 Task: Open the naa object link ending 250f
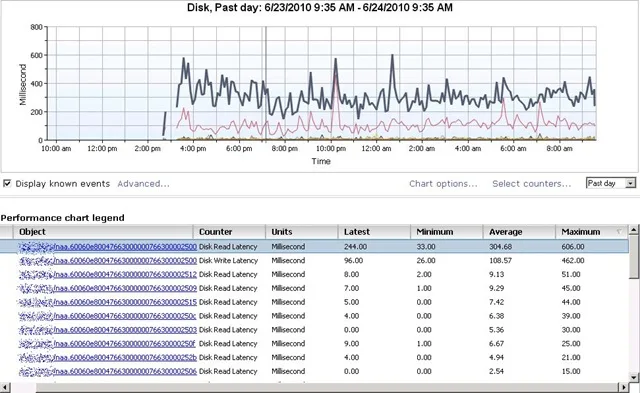point(107,344)
